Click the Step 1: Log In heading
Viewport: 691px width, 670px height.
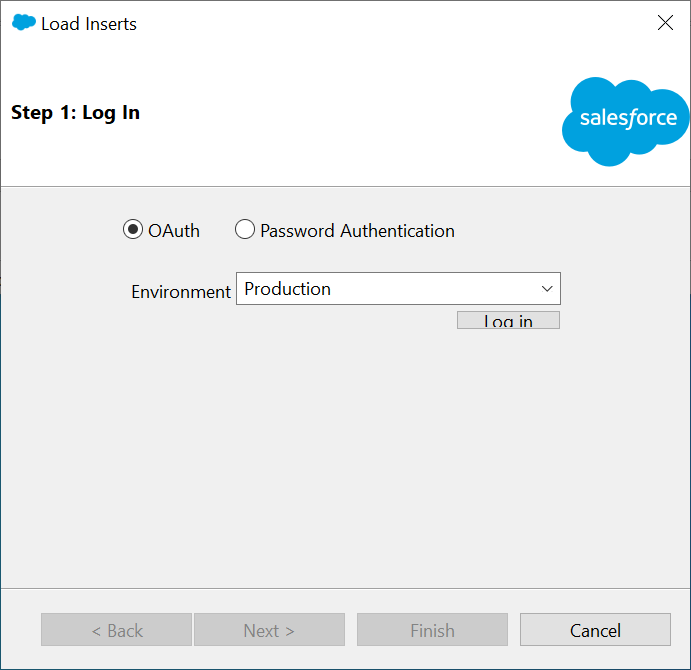pos(76,113)
